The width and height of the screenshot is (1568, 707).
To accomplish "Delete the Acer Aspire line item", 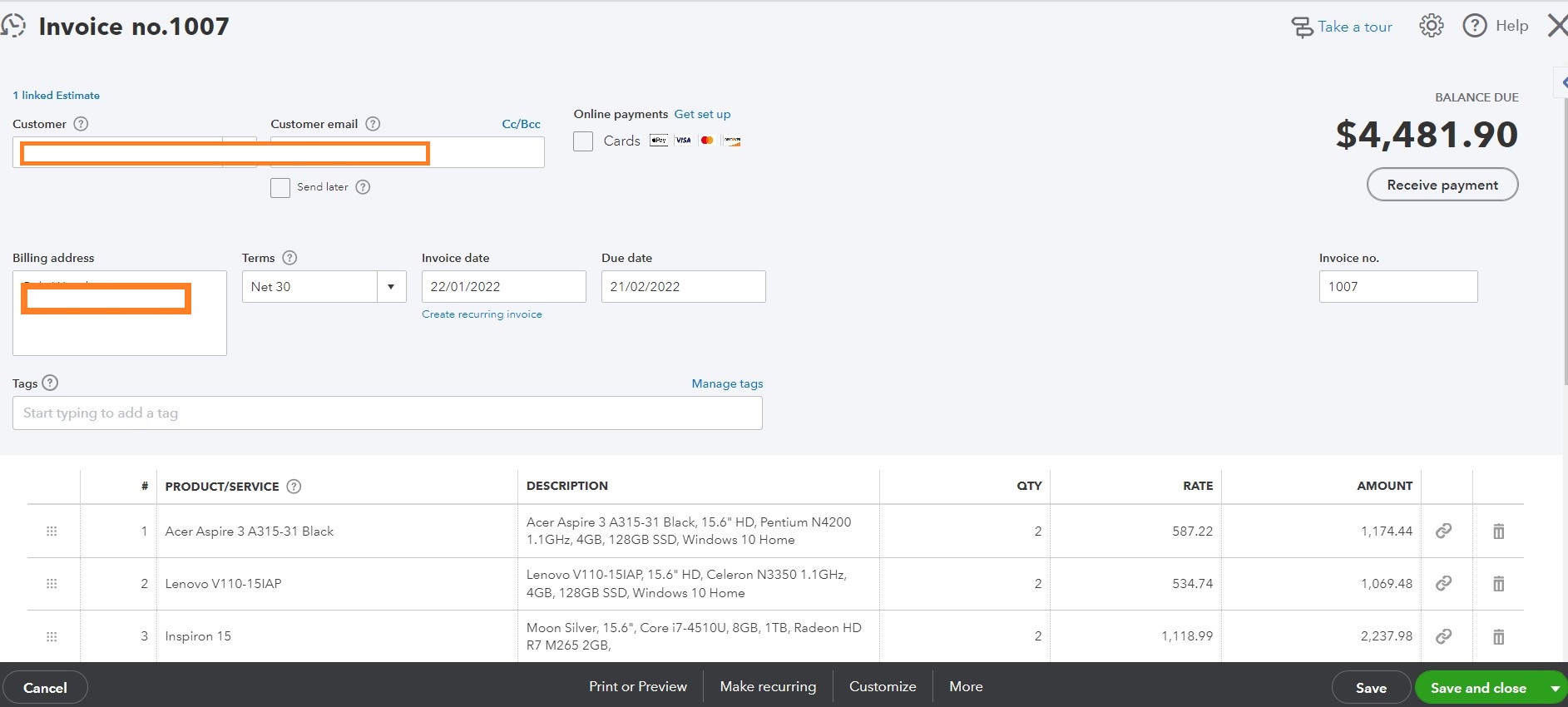I will click(x=1498, y=531).
